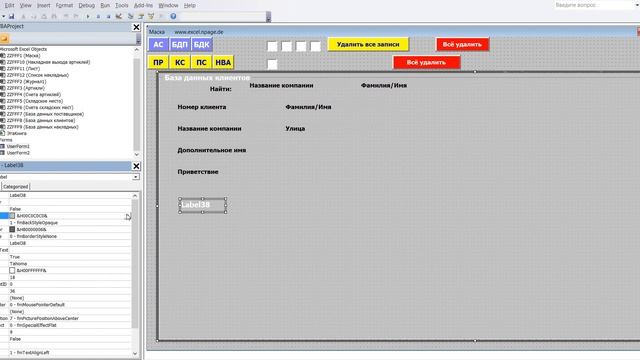Open the toolbar options arrow after the Help icon
The height and width of the screenshot is (360, 640).
[268, 17]
